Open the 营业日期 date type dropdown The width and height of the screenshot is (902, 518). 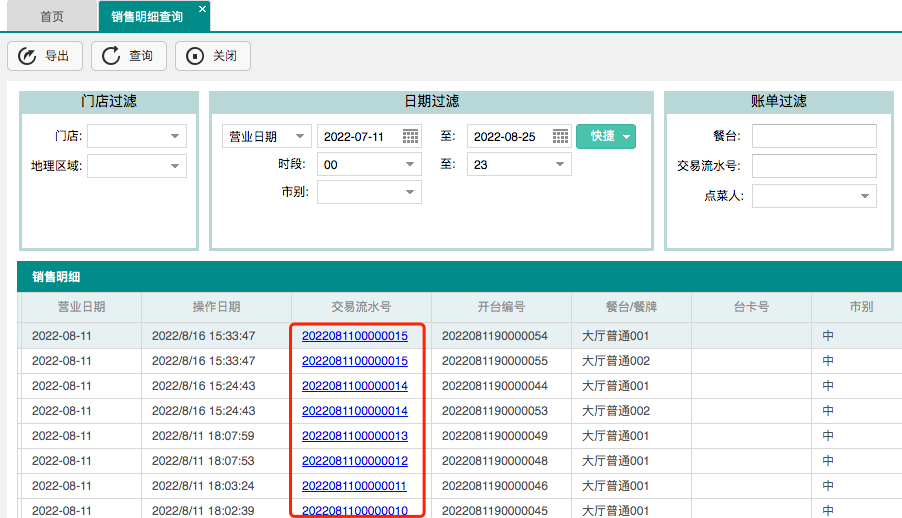click(298, 136)
